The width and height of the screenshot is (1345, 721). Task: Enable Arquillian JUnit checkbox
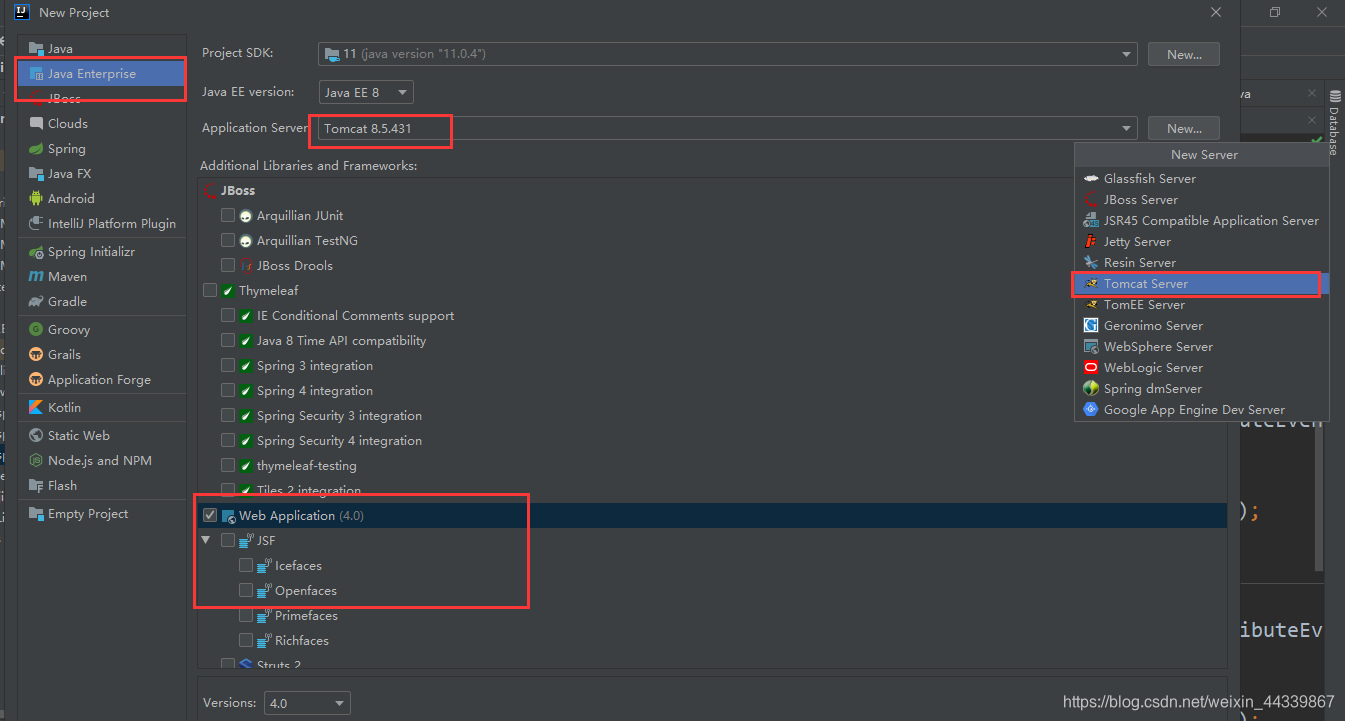click(x=228, y=215)
